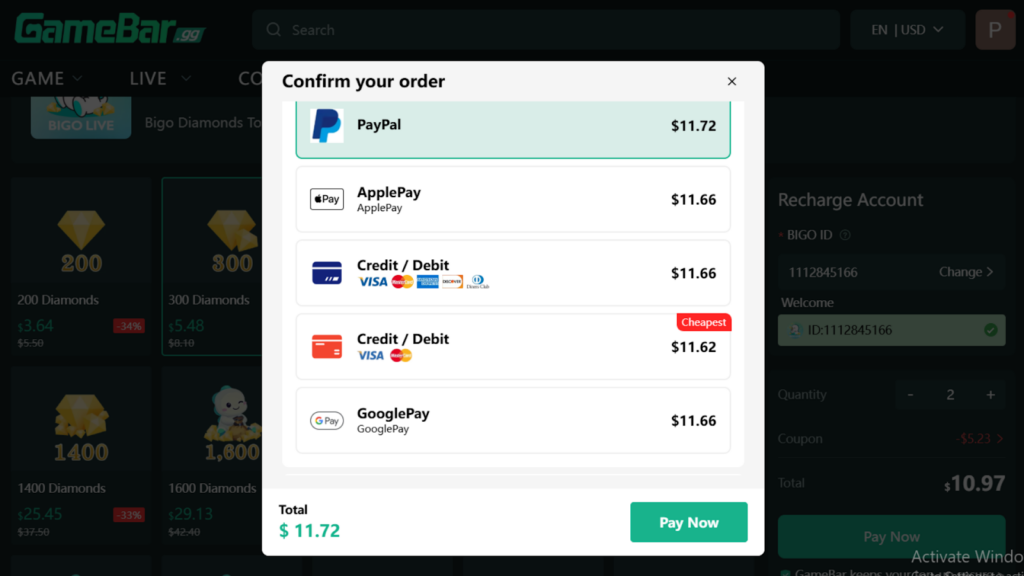Click the Apple Pay icon
1024x576 pixels.
(326, 199)
